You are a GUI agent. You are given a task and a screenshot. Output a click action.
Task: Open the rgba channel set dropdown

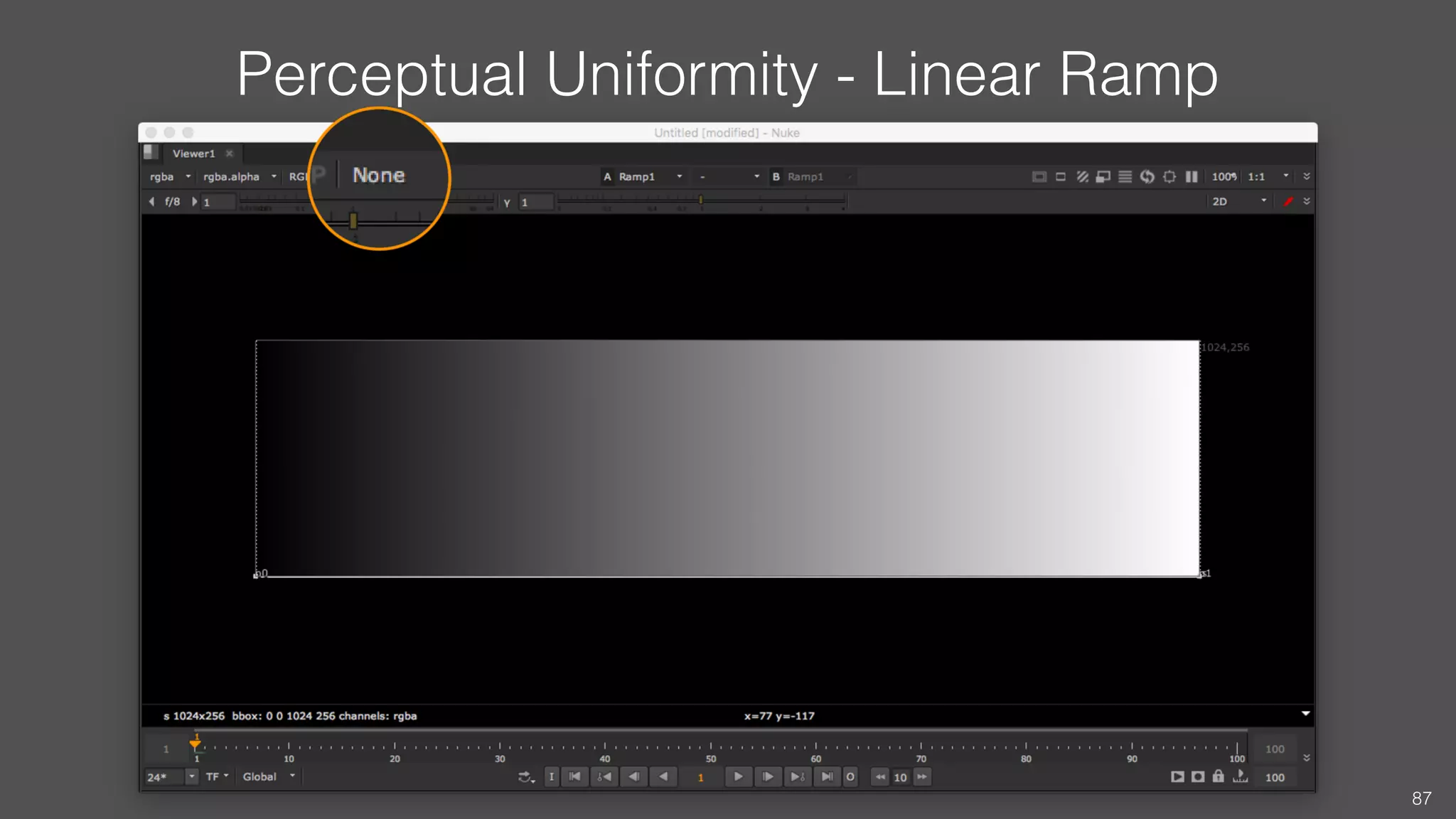(170, 177)
